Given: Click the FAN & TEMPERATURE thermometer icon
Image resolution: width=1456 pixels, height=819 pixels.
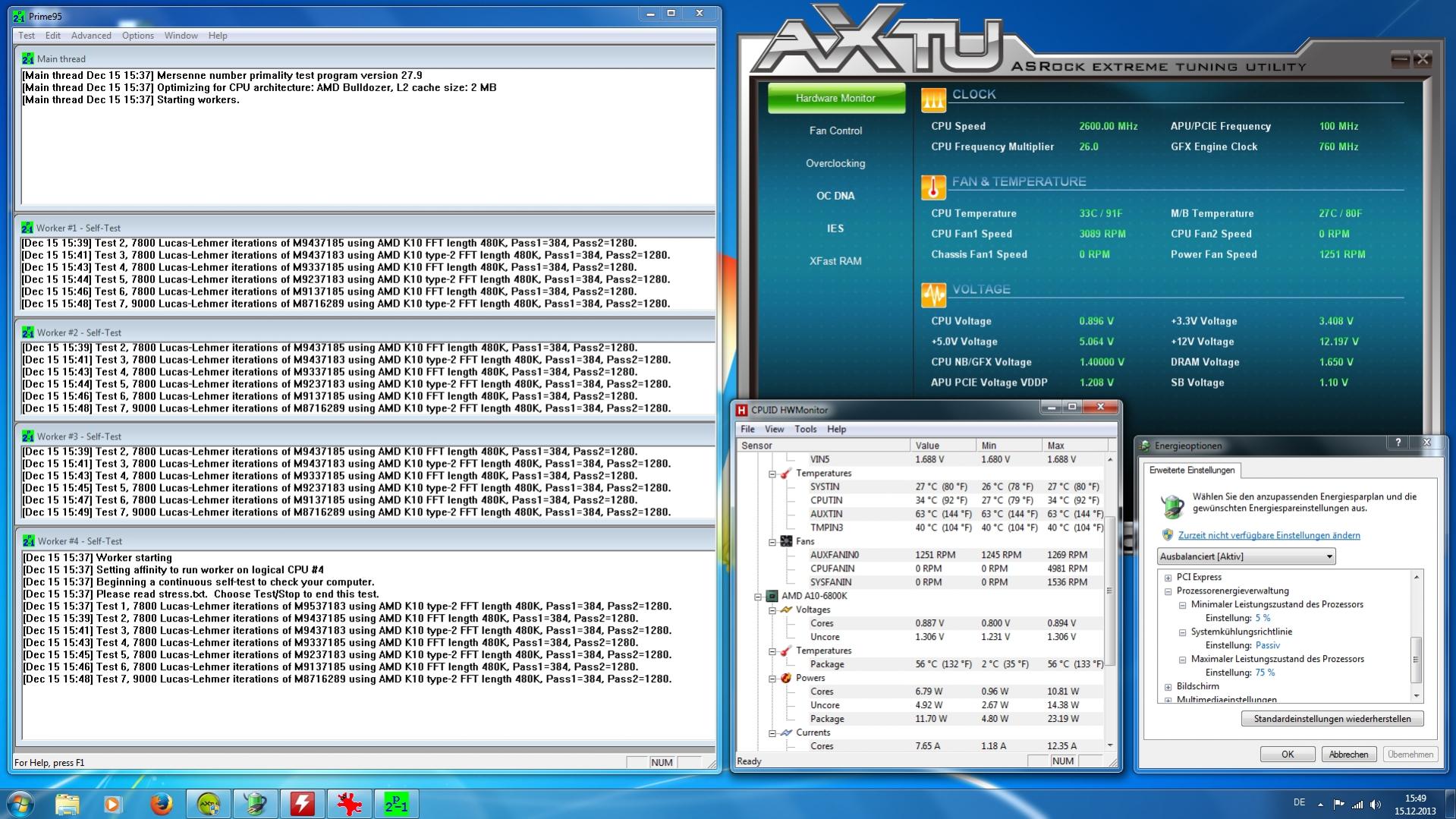Looking at the screenshot, I should pos(933,187).
